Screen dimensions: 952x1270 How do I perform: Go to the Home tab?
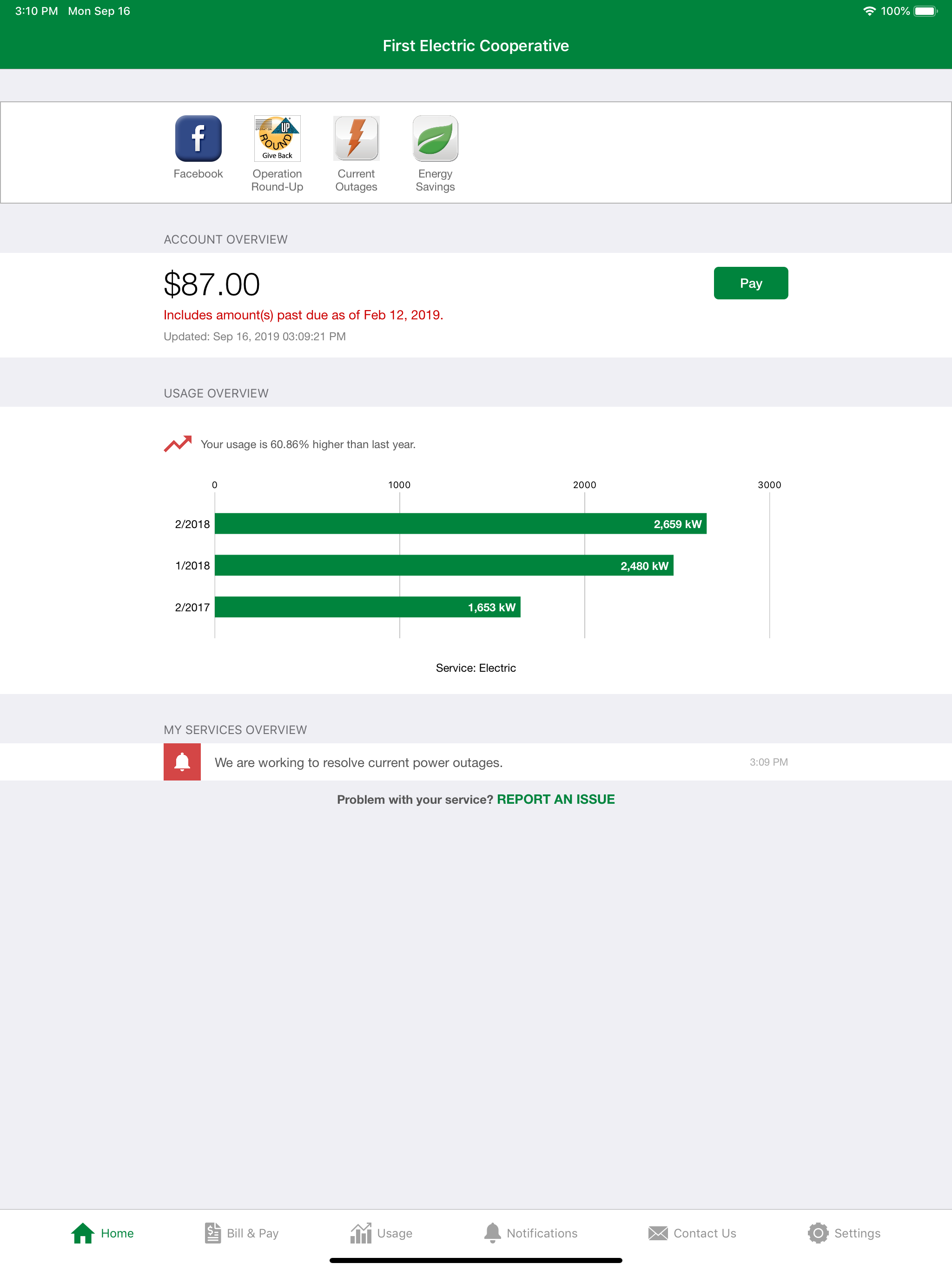point(102,1233)
